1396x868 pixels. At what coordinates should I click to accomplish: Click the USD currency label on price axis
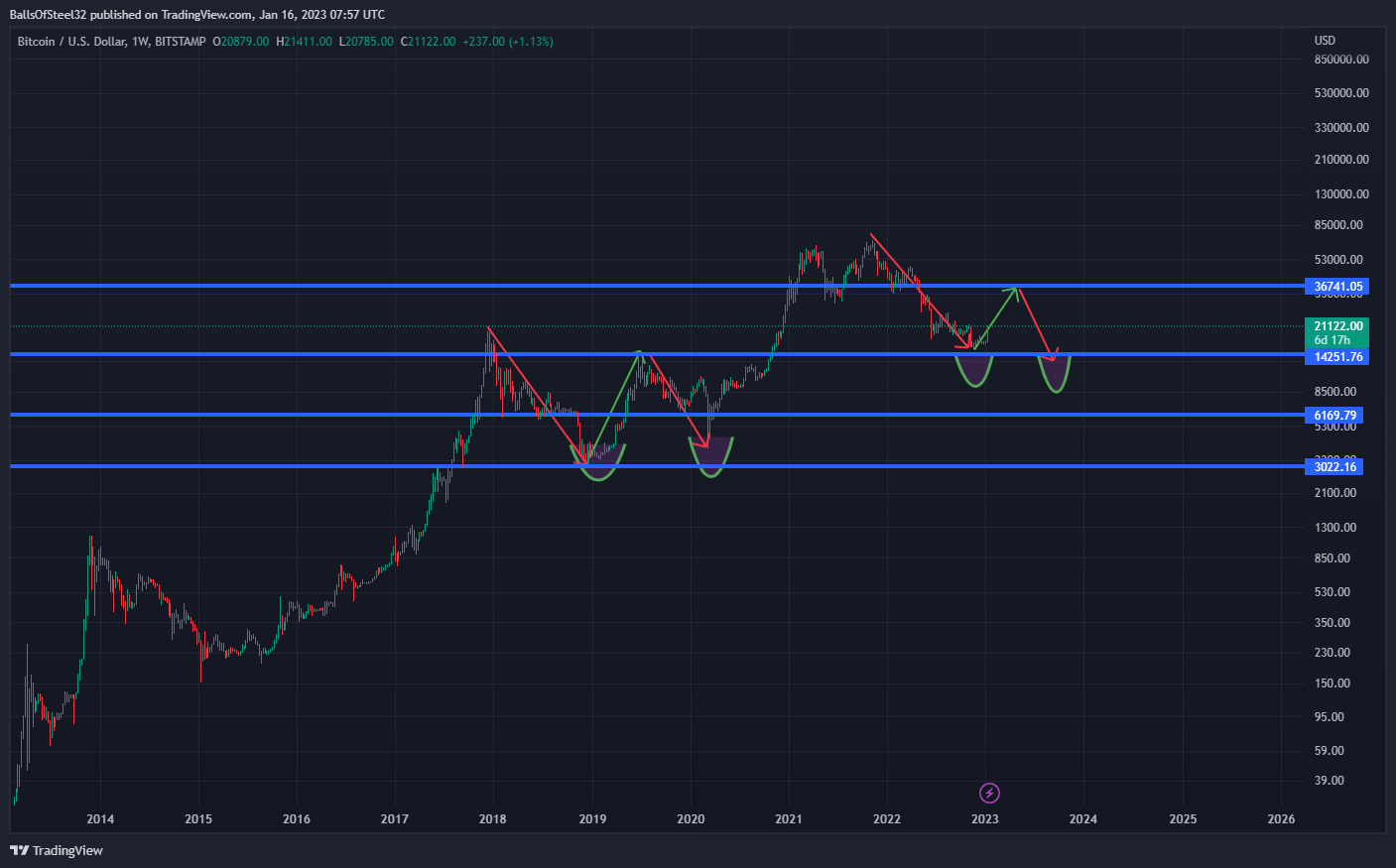pyautogui.click(x=1325, y=41)
